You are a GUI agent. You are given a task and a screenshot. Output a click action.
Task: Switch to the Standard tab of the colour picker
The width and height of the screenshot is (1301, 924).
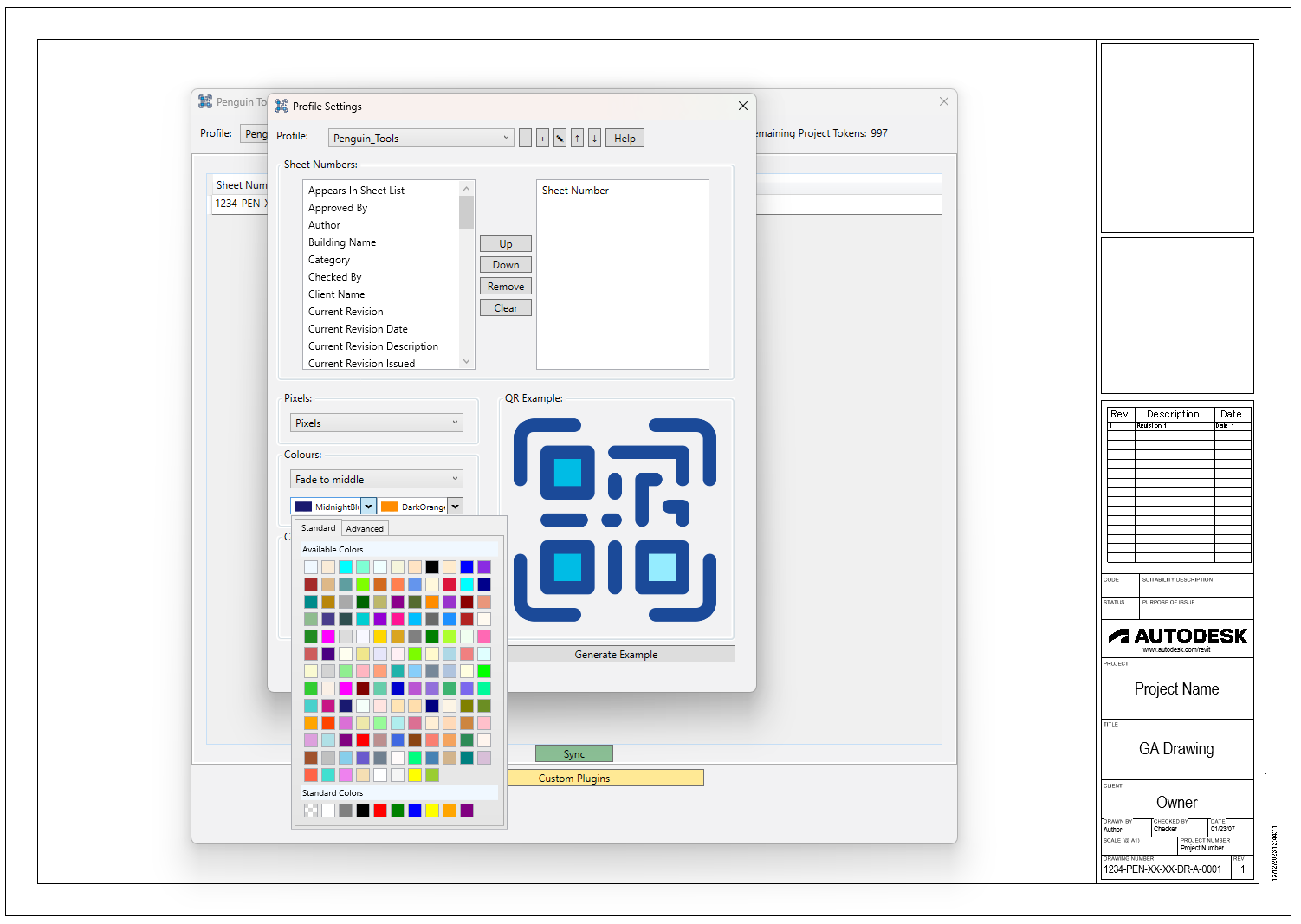(318, 528)
